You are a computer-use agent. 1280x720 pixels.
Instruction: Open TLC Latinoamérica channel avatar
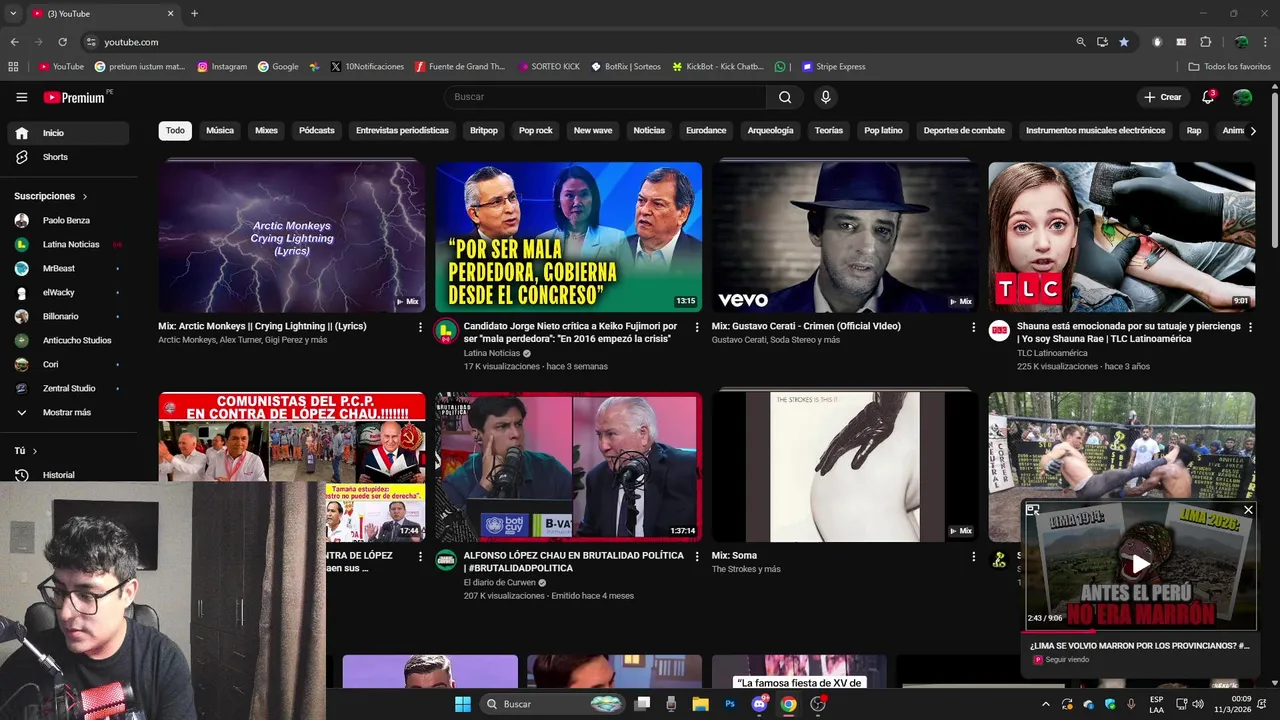(x=999, y=332)
